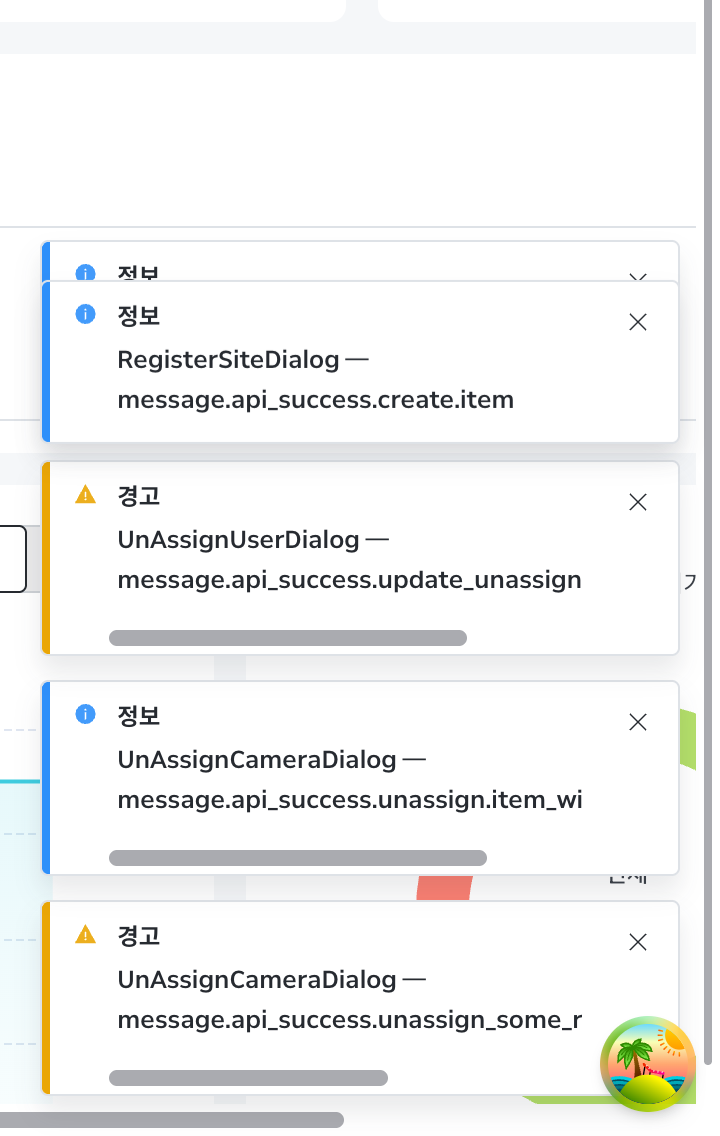Dismiss the UnAssignUserDialog warning toast
The height and width of the screenshot is (1136, 720).
pyautogui.click(x=638, y=502)
